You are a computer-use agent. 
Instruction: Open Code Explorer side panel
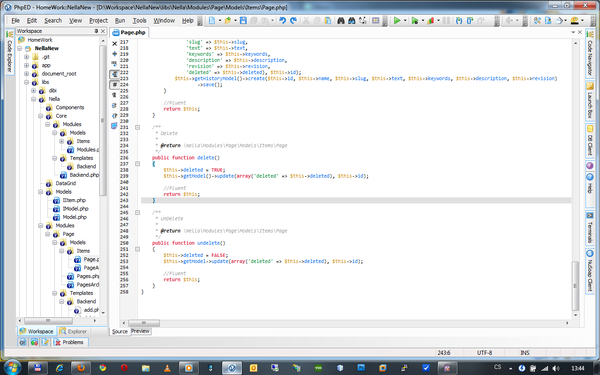coord(10,52)
